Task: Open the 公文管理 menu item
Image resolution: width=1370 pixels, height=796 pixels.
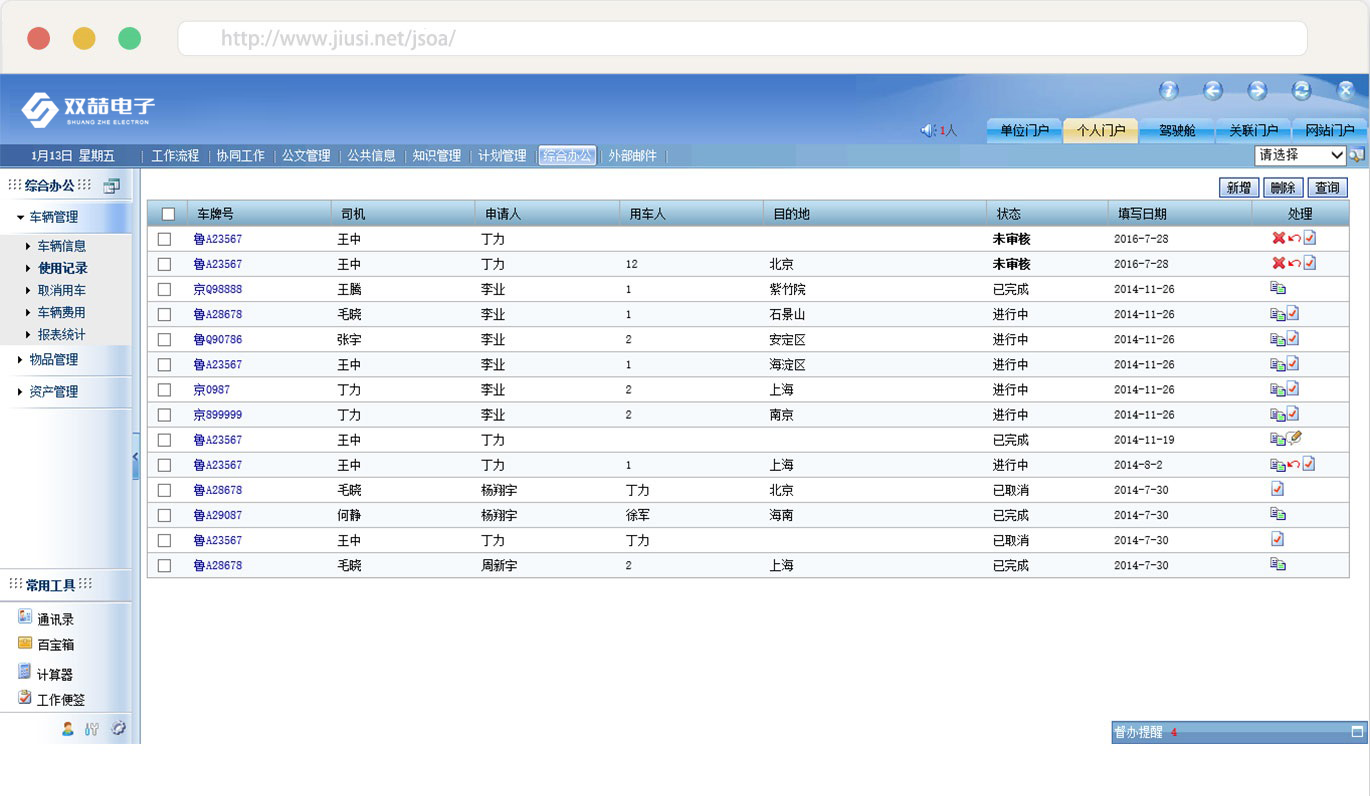Action: tap(306, 156)
